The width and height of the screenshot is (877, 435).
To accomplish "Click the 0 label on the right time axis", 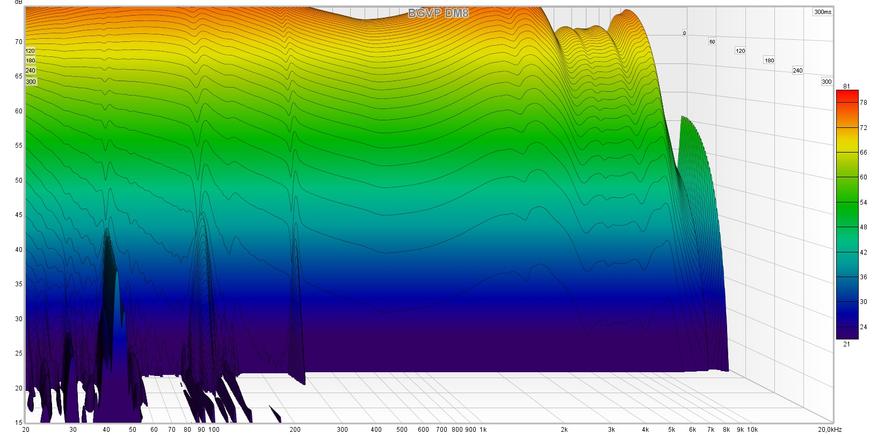I will click(684, 34).
